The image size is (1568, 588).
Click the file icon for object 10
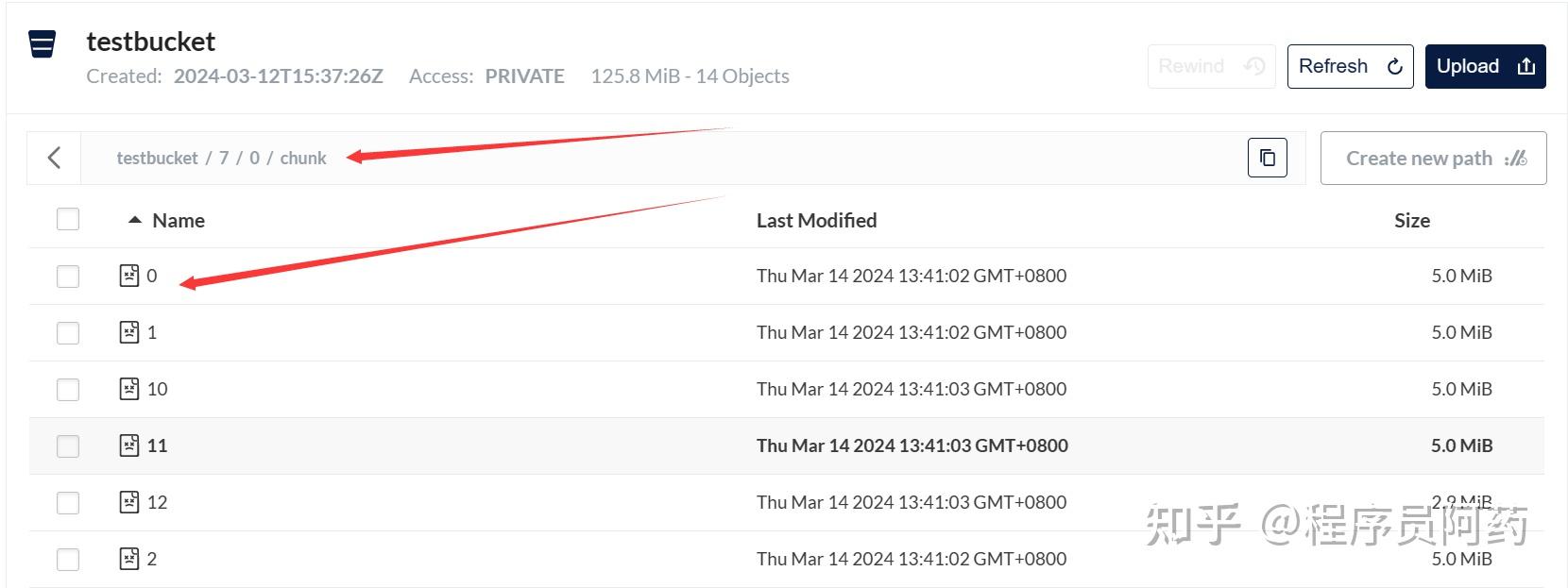129,389
